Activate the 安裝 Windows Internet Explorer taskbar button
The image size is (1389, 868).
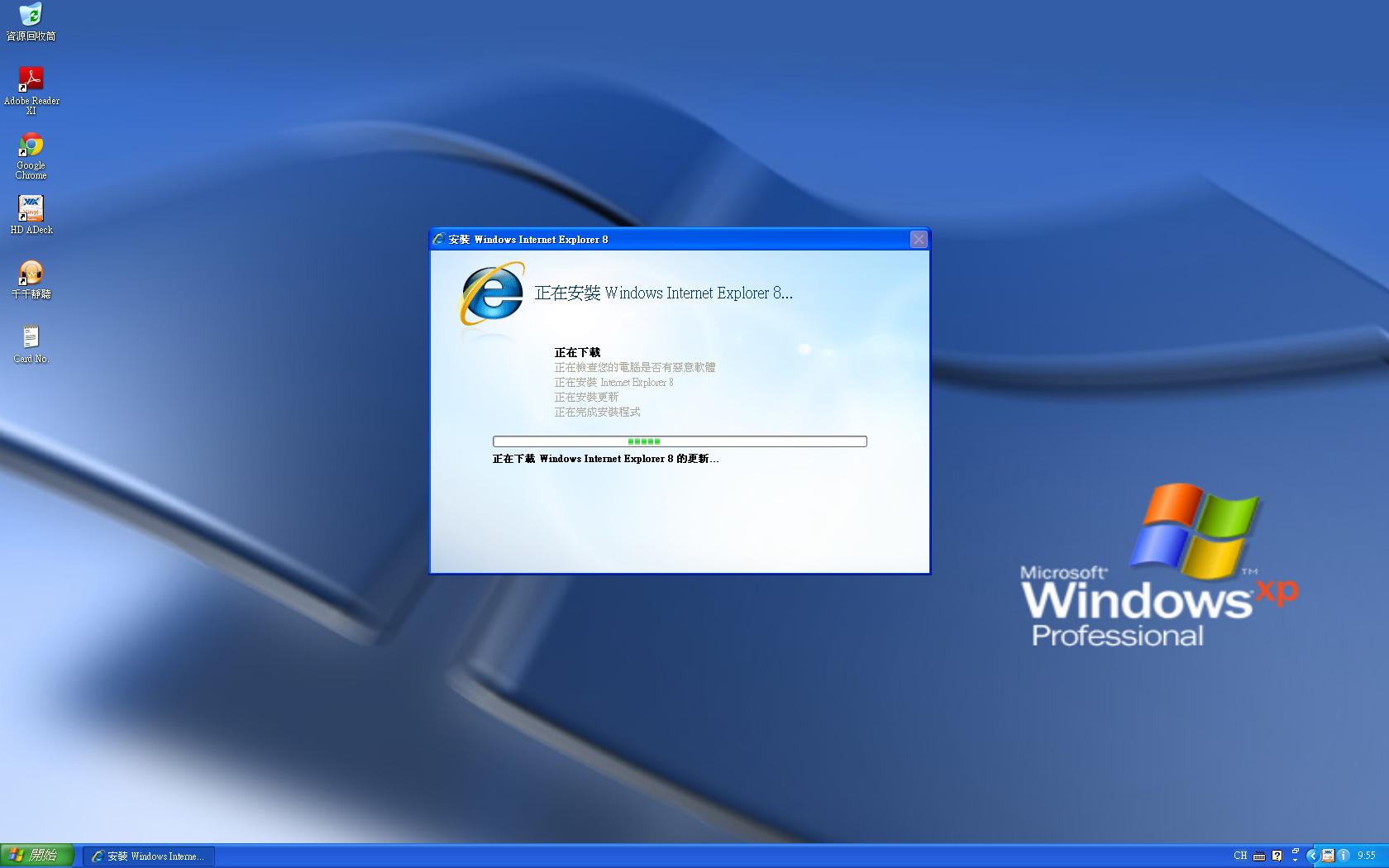149,856
